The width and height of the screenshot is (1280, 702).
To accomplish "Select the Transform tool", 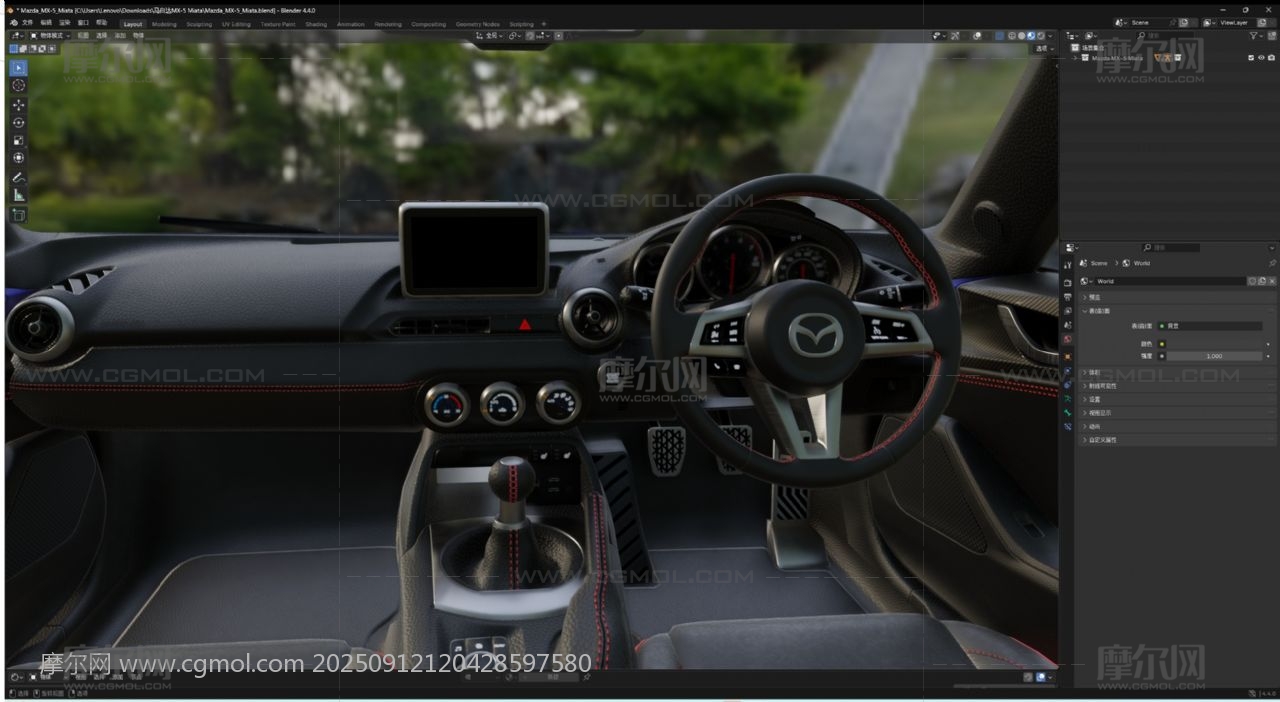I will click(19, 158).
